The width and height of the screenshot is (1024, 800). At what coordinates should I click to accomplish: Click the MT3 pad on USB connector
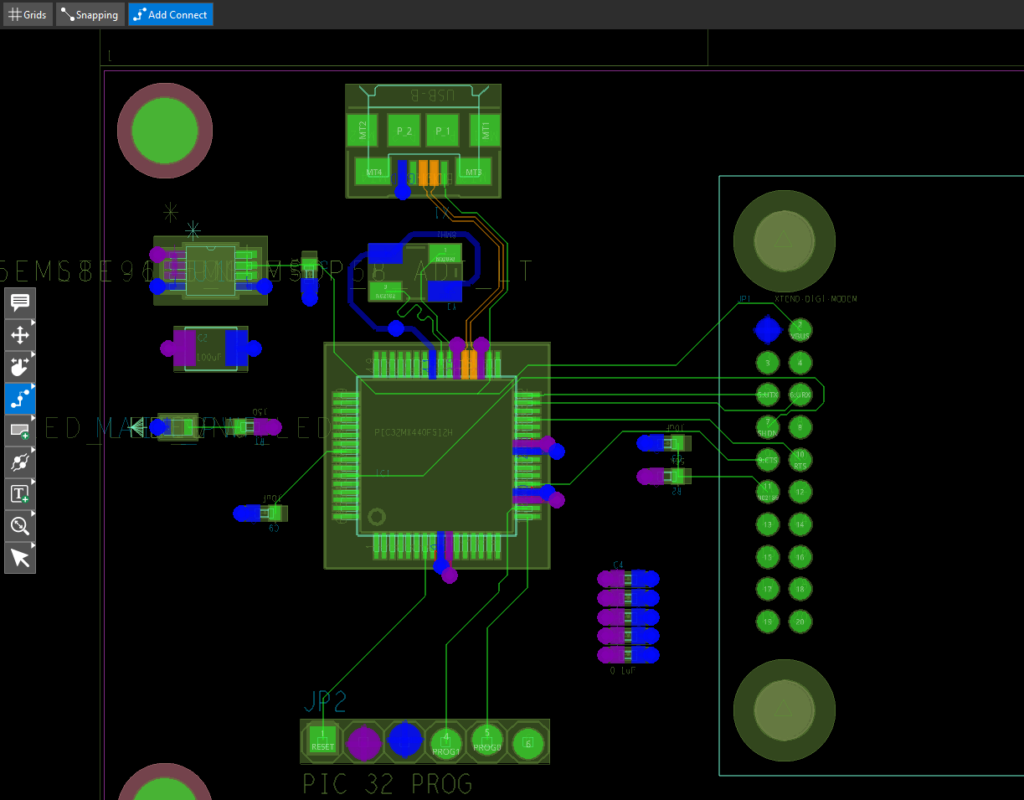pyautogui.click(x=473, y=172)
